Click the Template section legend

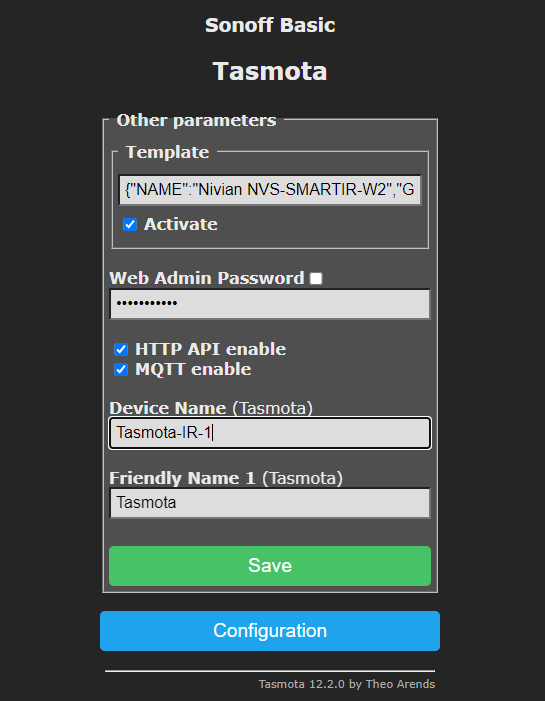coord(167,152)
